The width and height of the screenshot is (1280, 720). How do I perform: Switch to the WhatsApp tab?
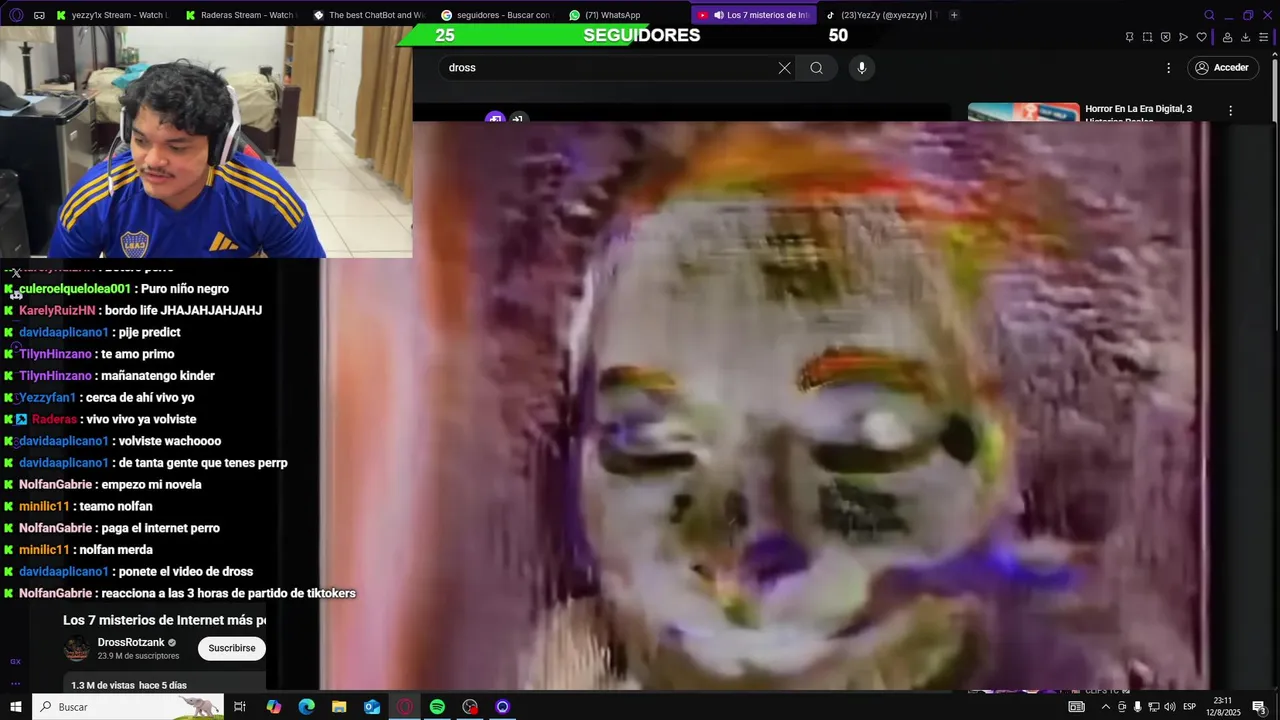(x=625, y=15)
